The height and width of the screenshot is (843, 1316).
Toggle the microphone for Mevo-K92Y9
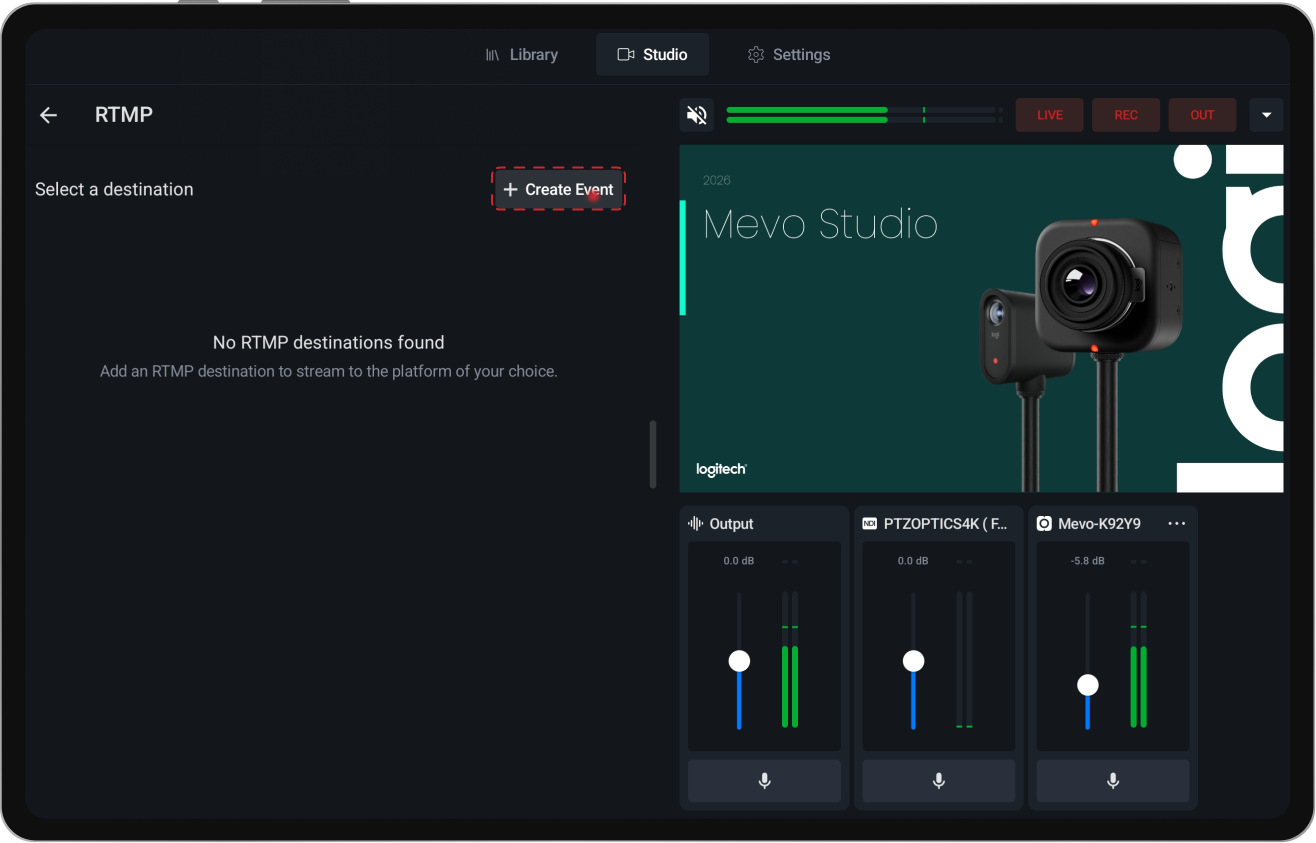(1112, 781)
